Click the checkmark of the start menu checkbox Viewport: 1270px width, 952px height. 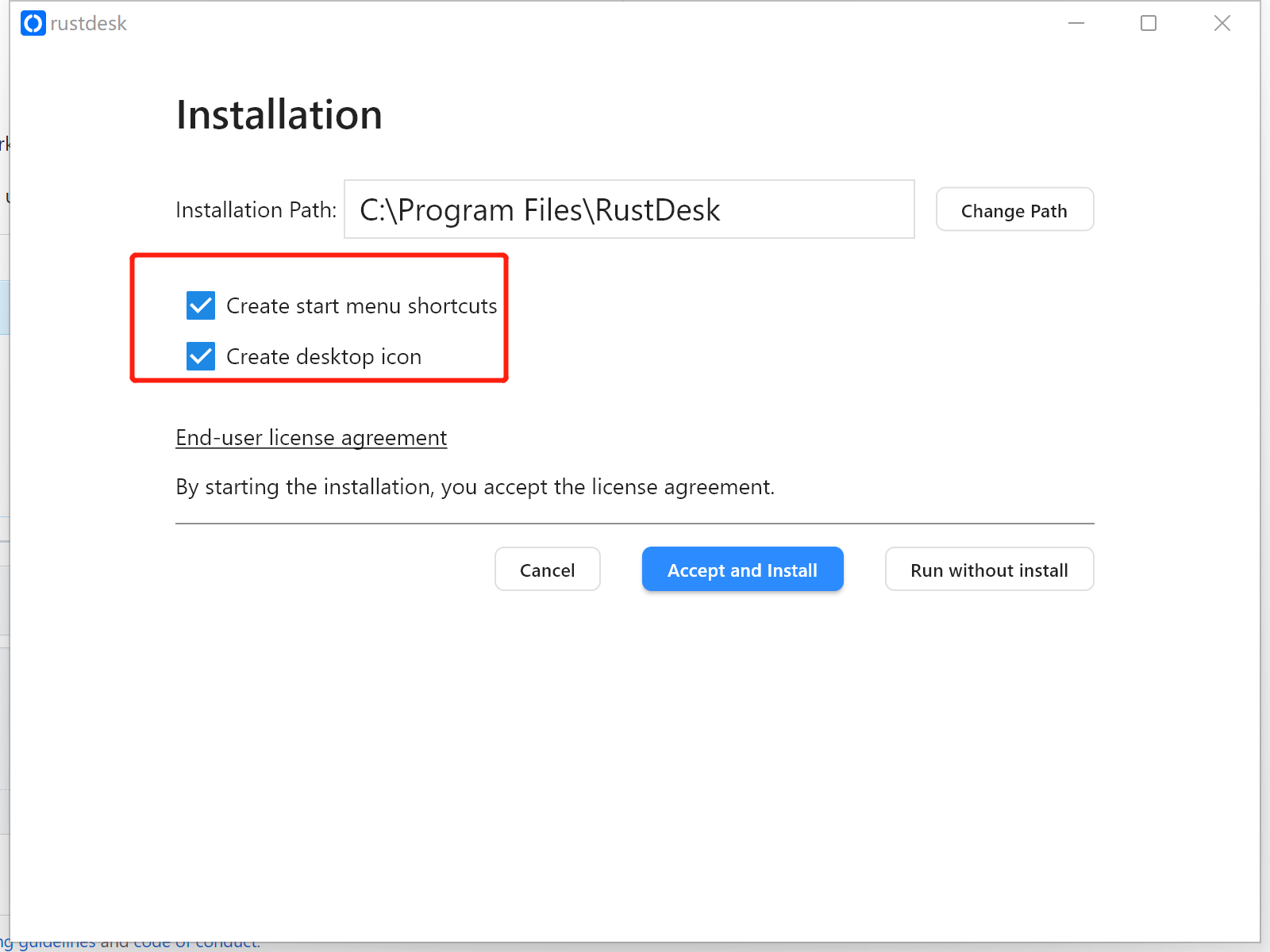tap(201, 305)
